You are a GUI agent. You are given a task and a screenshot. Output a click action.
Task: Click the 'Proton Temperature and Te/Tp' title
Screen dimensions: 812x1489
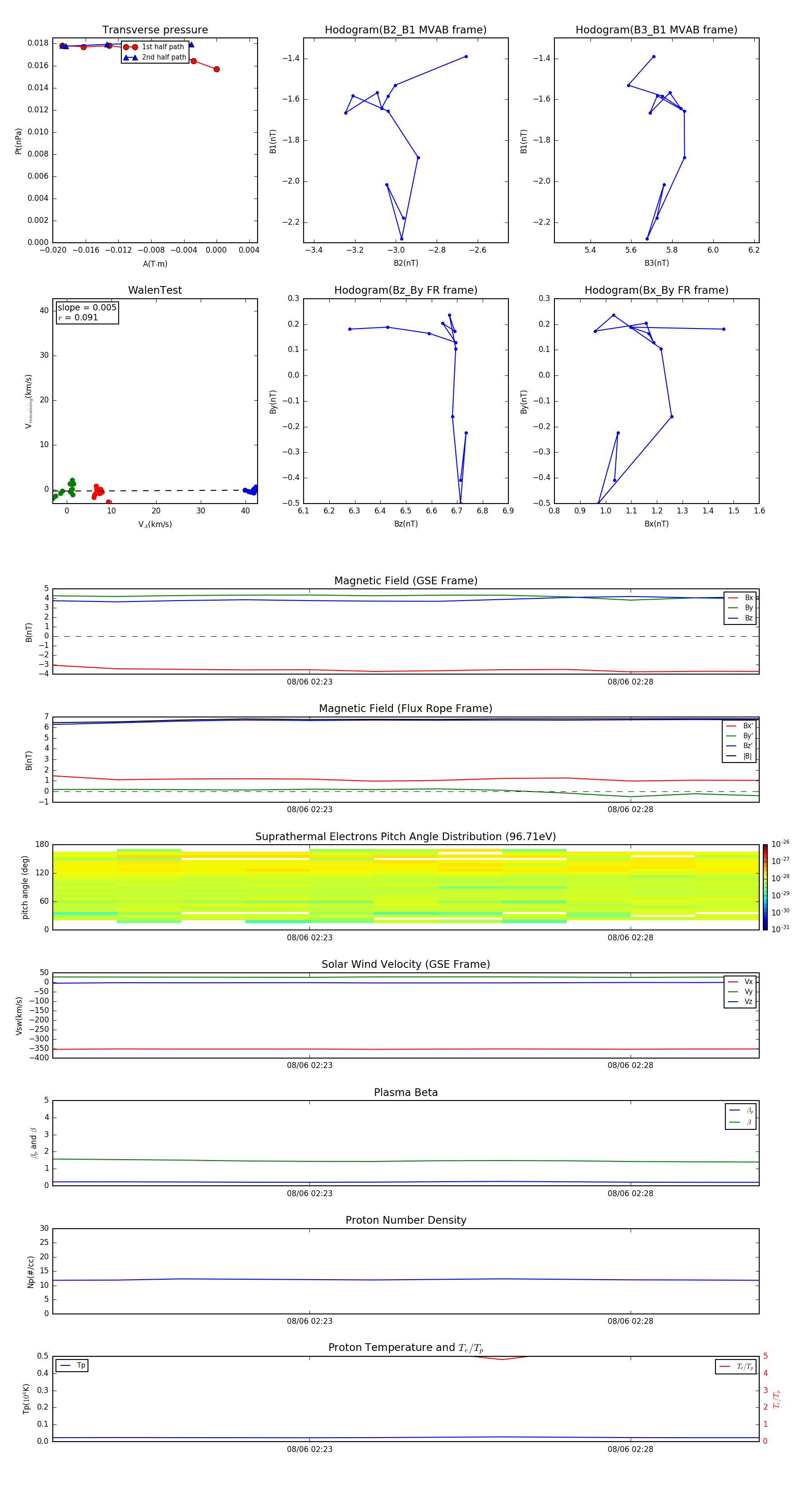coord(406,1348)
